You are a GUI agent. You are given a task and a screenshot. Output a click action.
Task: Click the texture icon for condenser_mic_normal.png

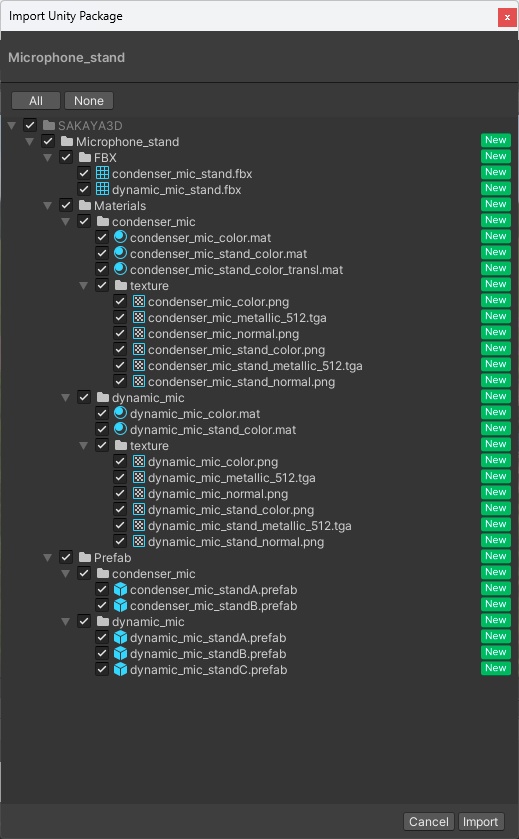click(139, 333)
